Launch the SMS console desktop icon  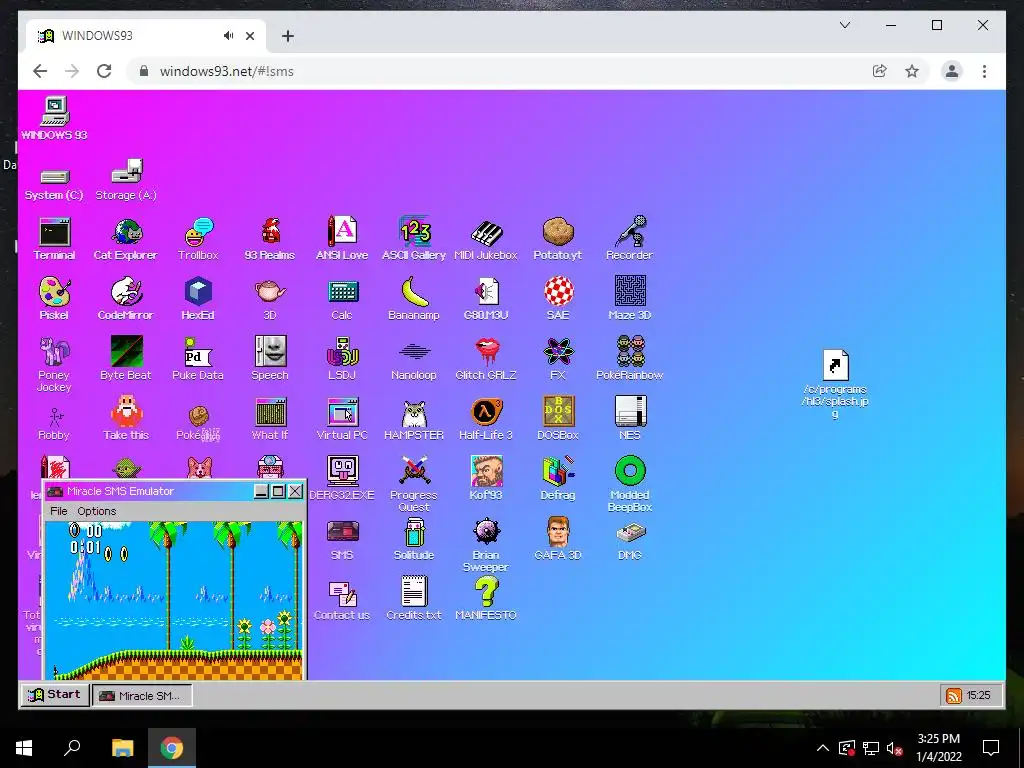[x=342, y=539]
